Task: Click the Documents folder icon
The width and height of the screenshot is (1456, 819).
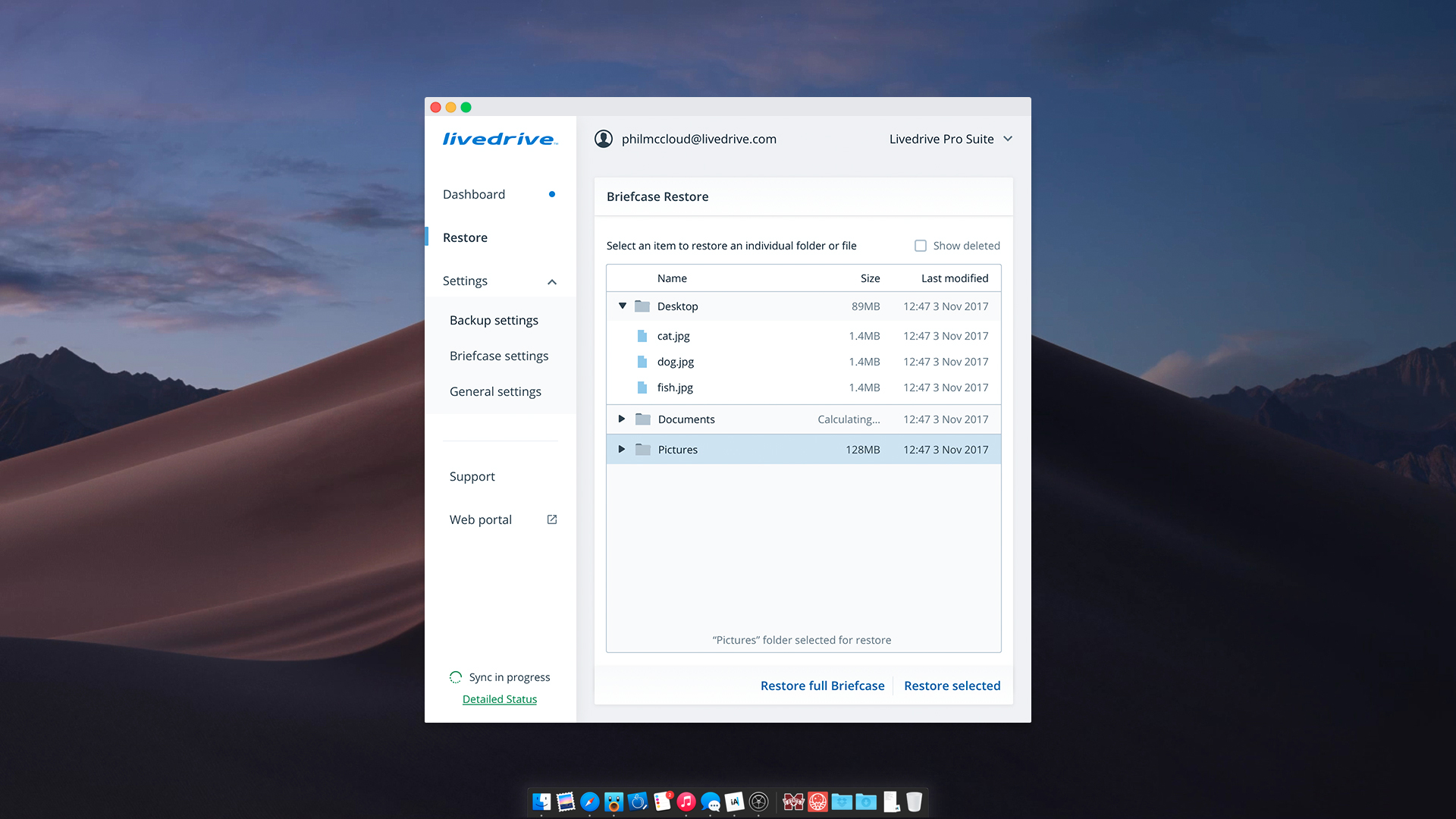Action: point(643,419)
